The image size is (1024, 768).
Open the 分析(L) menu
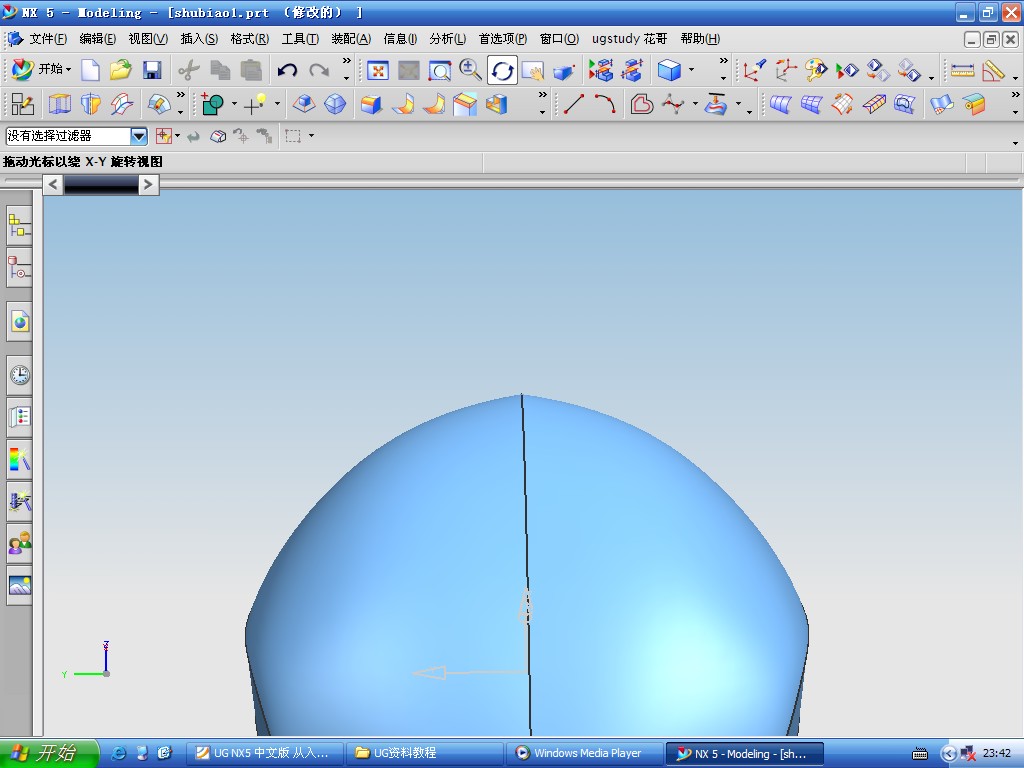pos(447,39)
